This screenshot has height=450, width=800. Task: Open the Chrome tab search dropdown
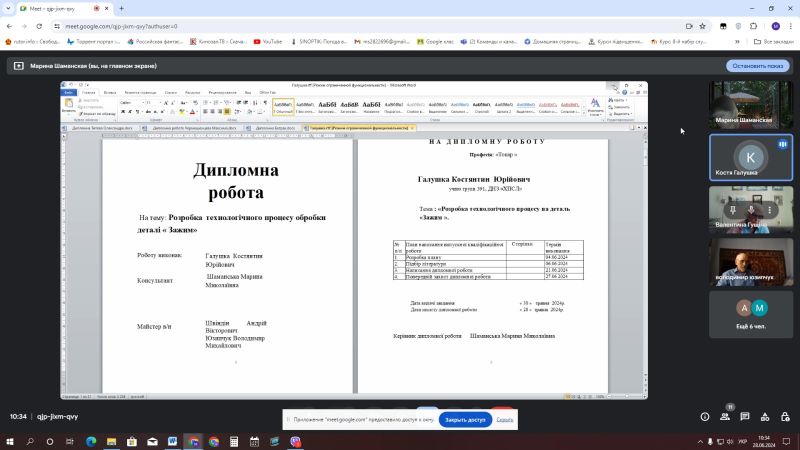(8, 9)
